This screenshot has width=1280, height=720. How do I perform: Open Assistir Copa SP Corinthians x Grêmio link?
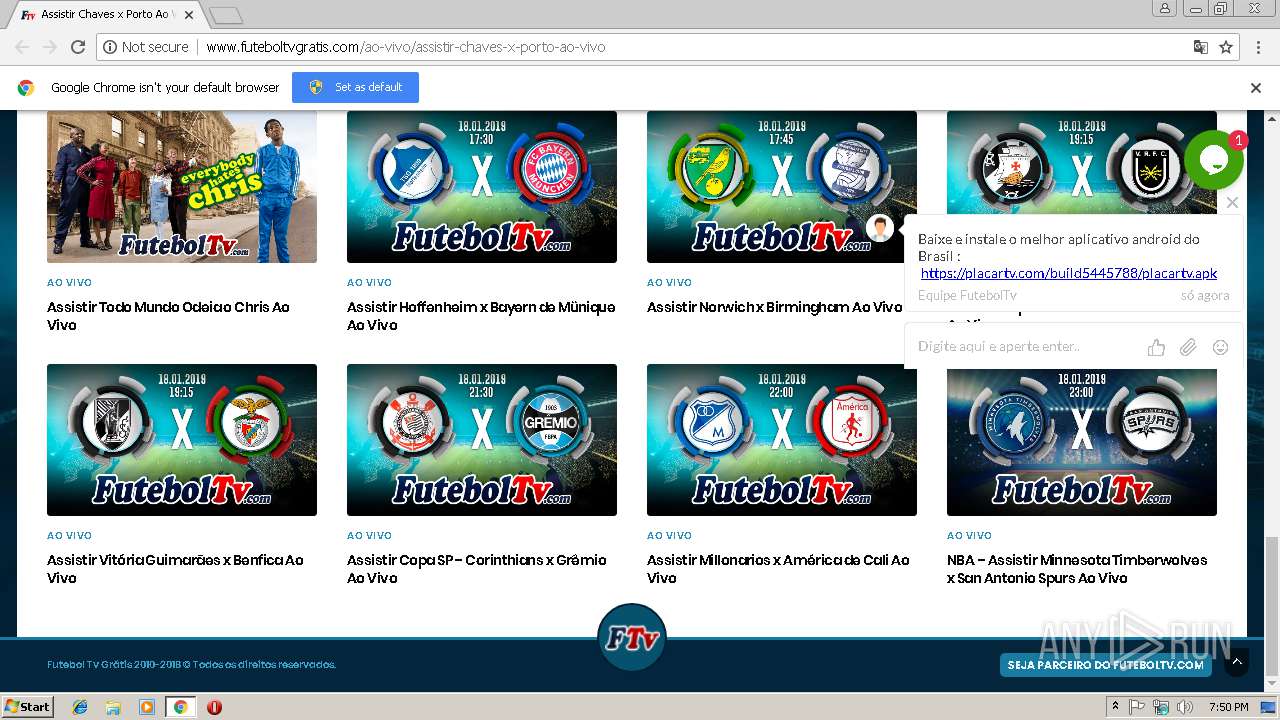point(477,569)
